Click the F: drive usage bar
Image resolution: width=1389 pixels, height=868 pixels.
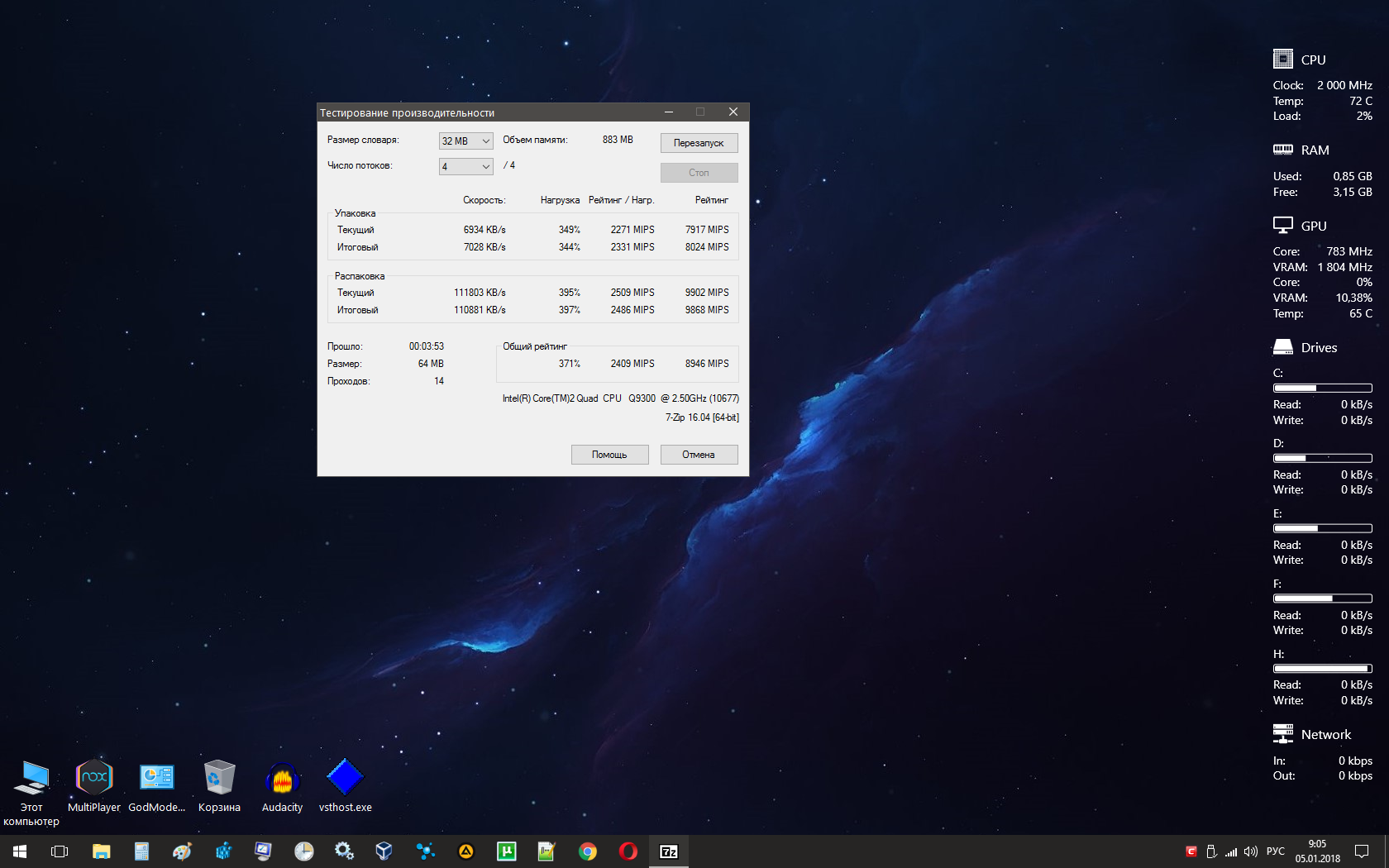pos(1323,599)
